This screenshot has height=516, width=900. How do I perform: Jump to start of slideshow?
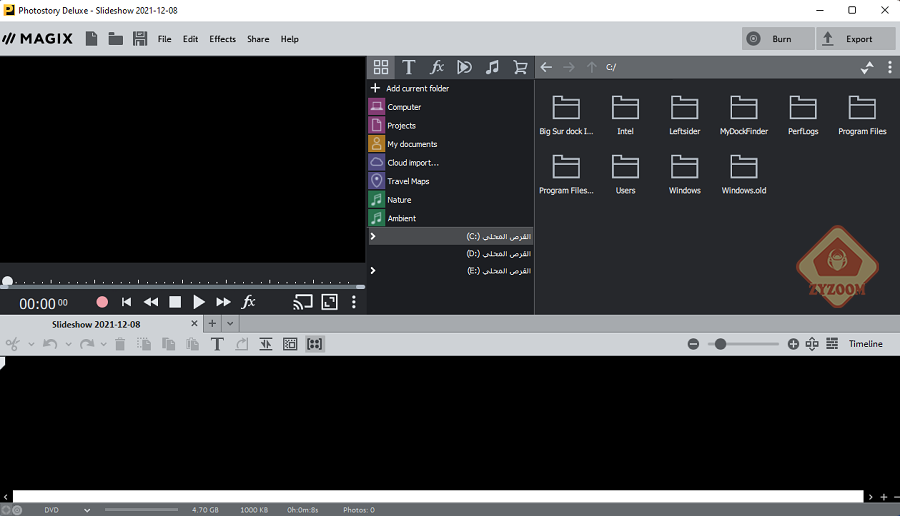click(126, 302)
